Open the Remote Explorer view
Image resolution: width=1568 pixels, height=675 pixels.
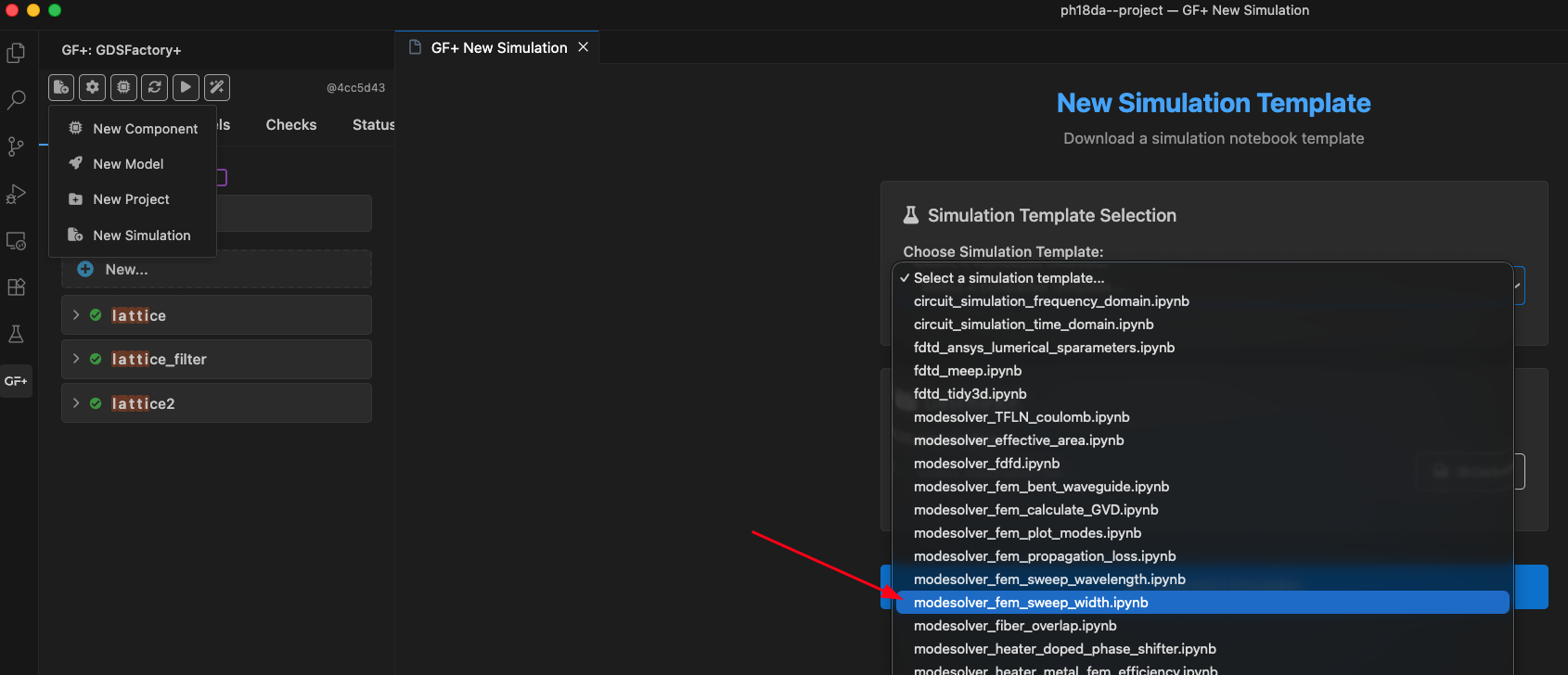16,240
